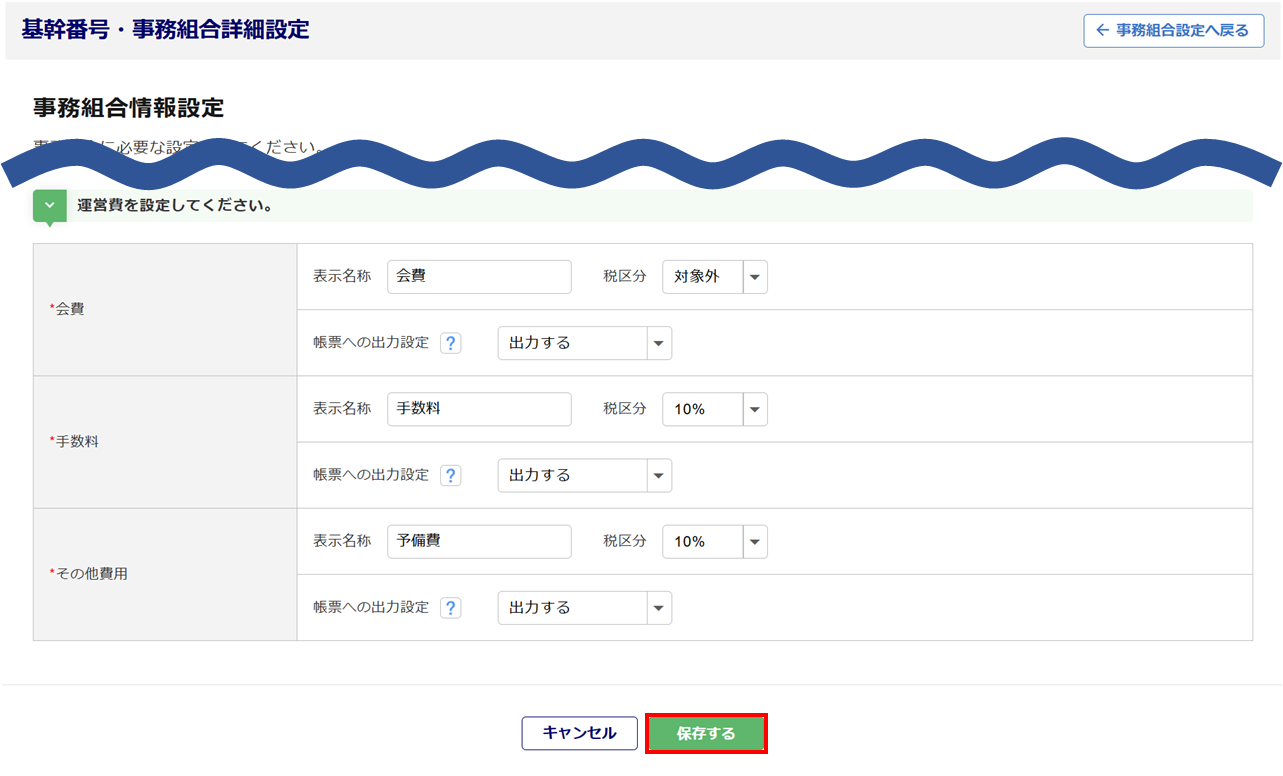Viewport: 1283px width, 776px height.
Task: Open 帳票への出力設定 dropdown for 手数料
Action: pos(584,475)
